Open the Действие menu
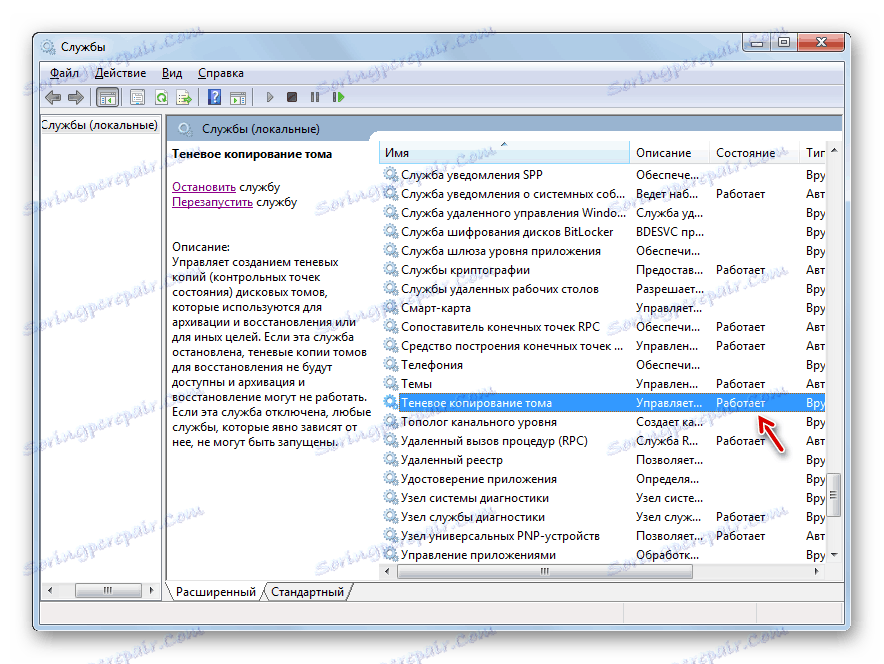Image resolution: width=884 pixels, height=664 pixels. [x=120, y=73]
